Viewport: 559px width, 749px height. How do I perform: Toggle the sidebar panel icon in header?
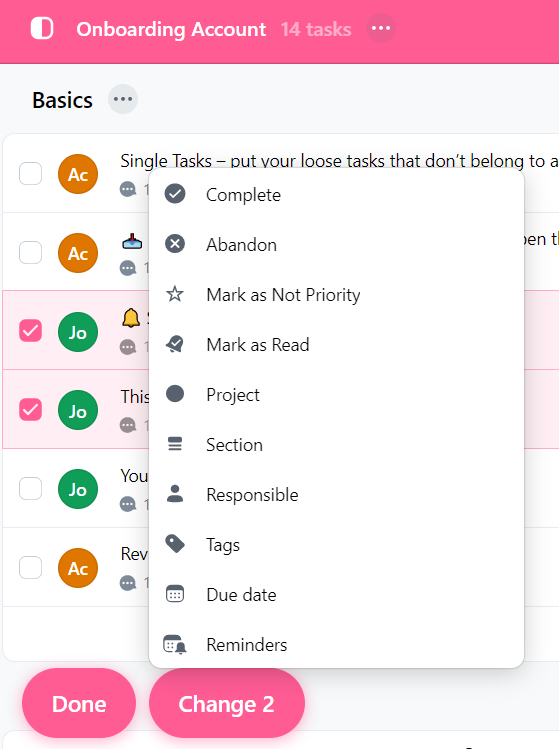42,29
